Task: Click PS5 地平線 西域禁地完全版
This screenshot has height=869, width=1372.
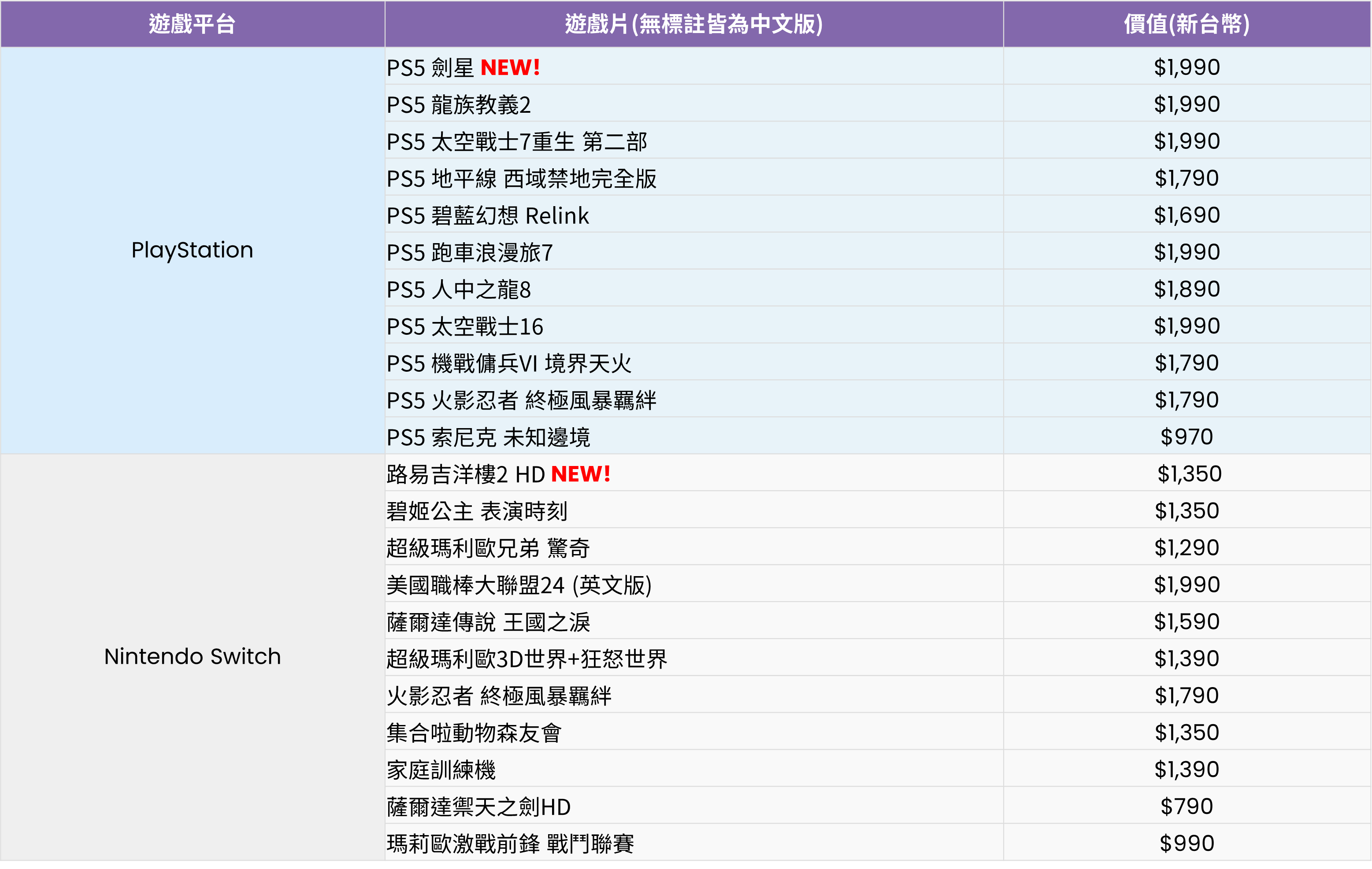Action: (x=521, y=179)
